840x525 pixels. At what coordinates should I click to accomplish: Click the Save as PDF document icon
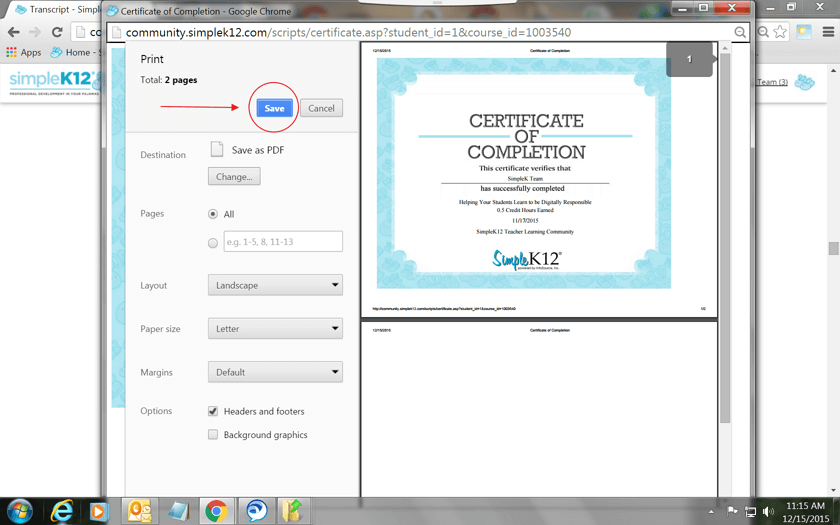(216, 149)
